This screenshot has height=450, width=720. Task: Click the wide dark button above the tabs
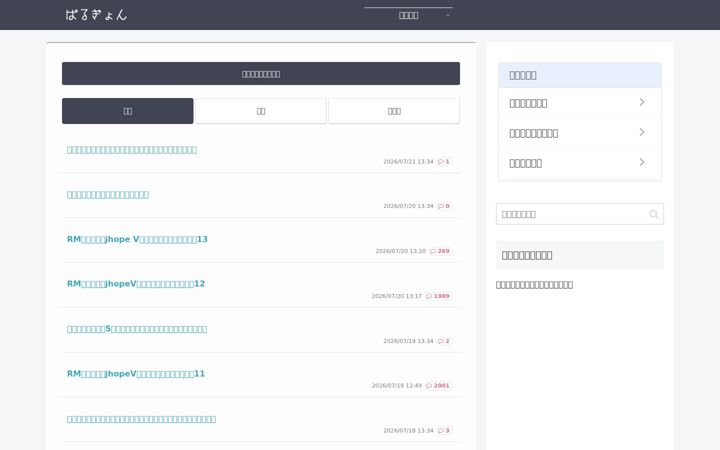pyautogui.click(x=261, y=73)
